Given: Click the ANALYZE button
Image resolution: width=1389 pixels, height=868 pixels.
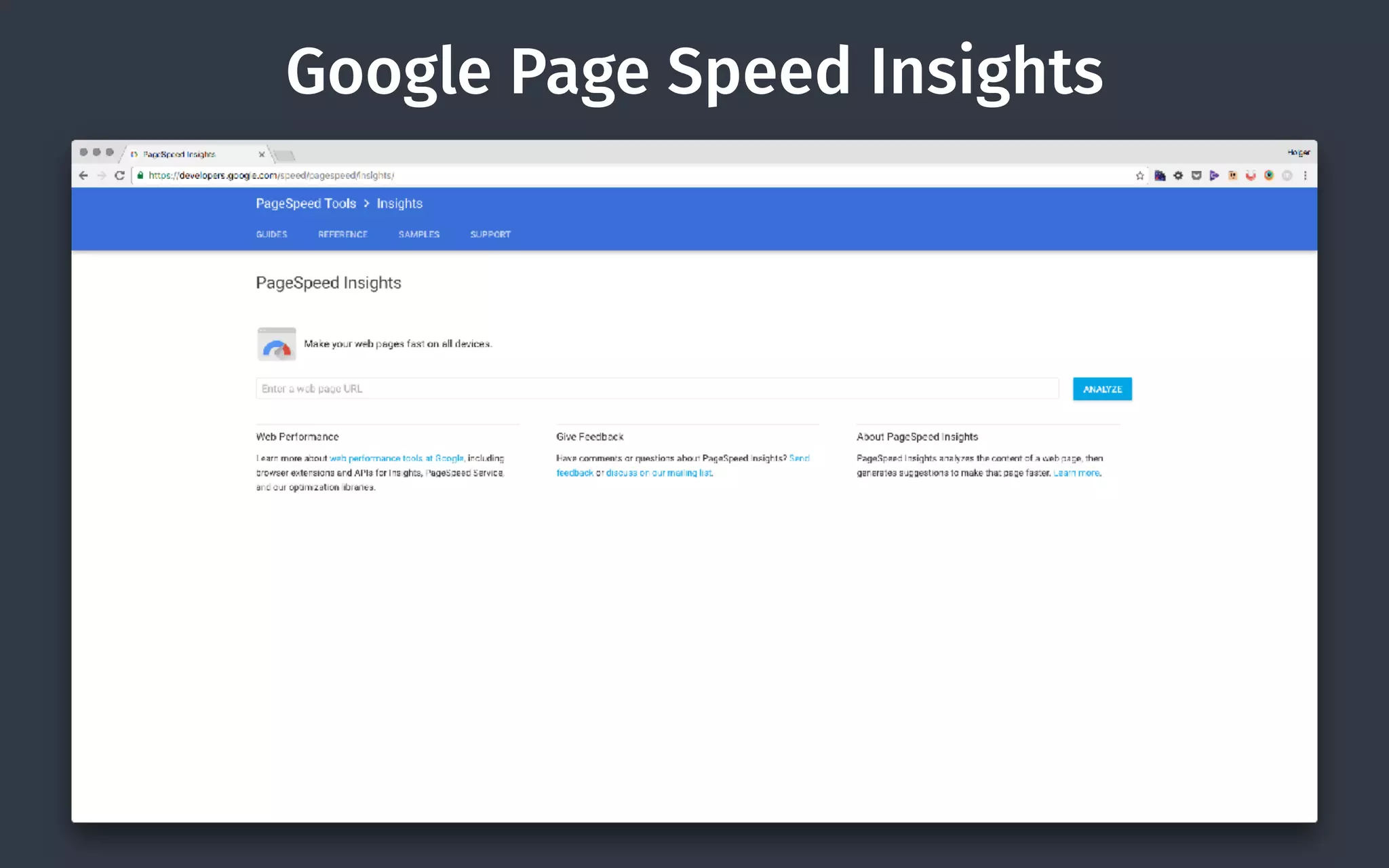Looking at the screenshot, I should [1102, 389].
